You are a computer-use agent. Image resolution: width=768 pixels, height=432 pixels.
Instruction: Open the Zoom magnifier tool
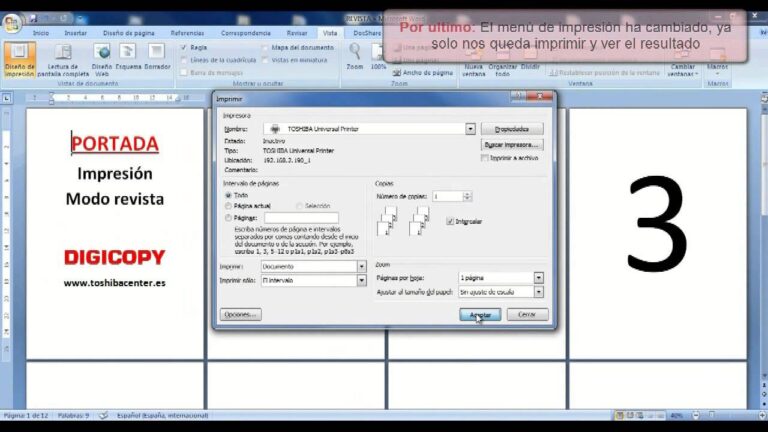(x=355, y=56)
